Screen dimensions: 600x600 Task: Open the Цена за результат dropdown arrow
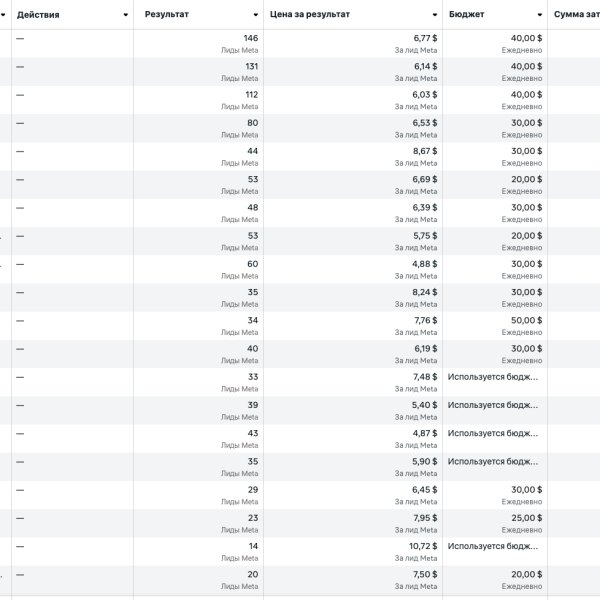pos(434,15)
